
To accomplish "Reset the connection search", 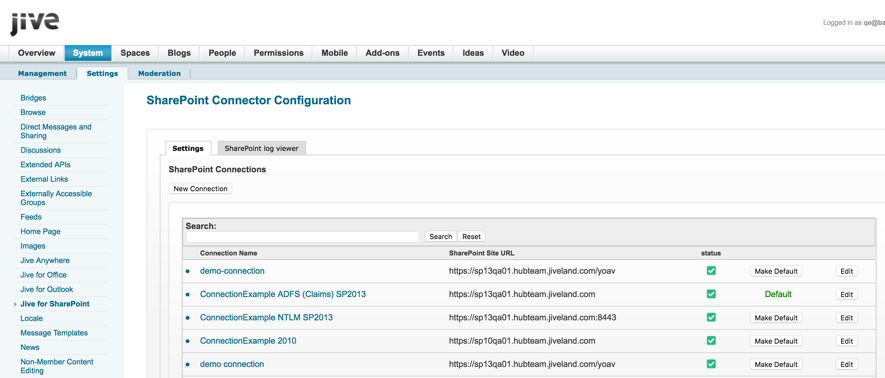I will click(471, 236).
